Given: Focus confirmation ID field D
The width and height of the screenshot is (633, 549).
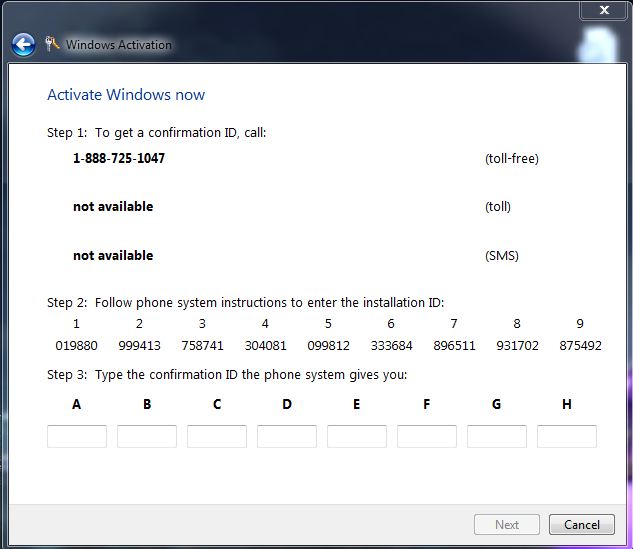Looking at the screenshot, I should coord(287,436).
